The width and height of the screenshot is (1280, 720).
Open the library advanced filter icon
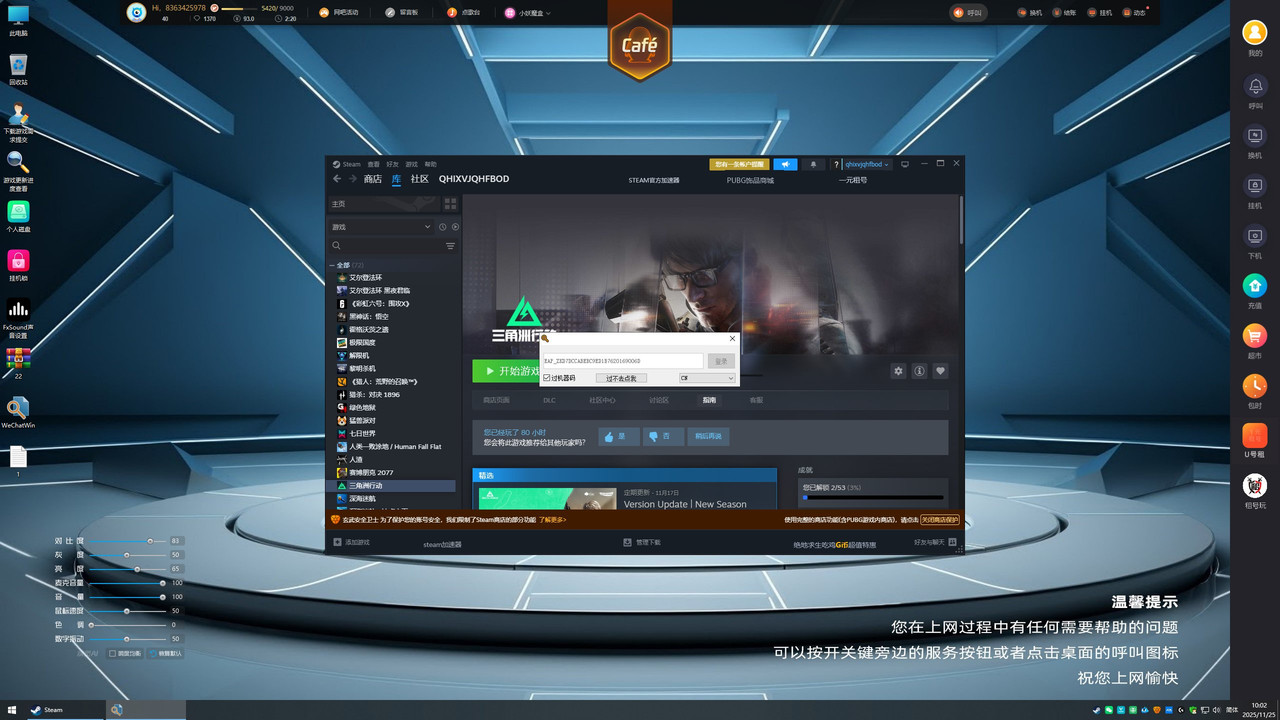pos(450,245)
